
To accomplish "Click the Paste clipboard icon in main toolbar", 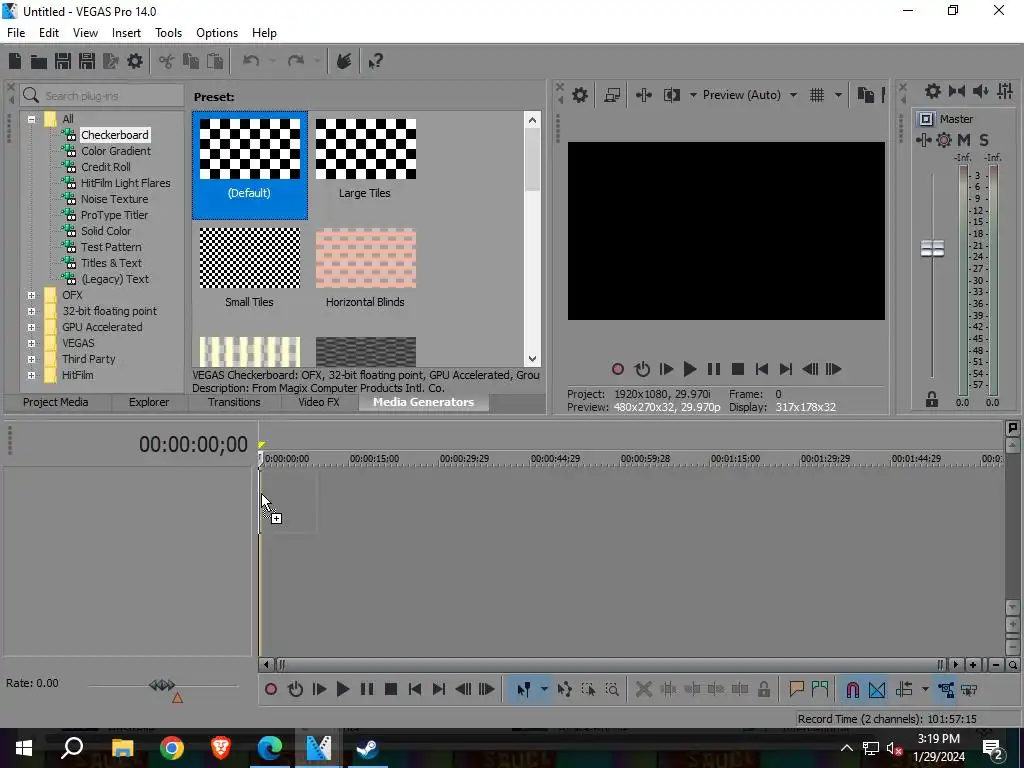I will point(215,61).
